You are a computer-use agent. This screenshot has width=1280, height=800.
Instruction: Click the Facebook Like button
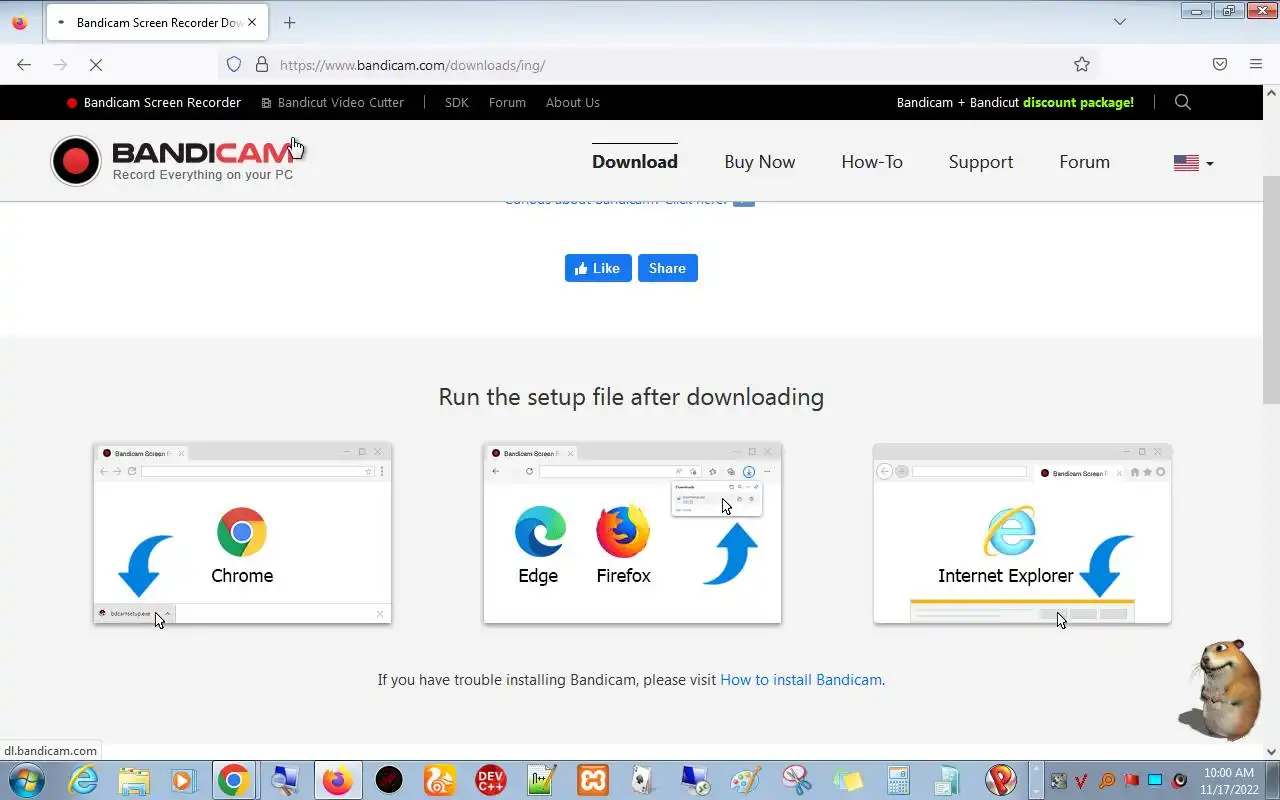click(598, 268)
